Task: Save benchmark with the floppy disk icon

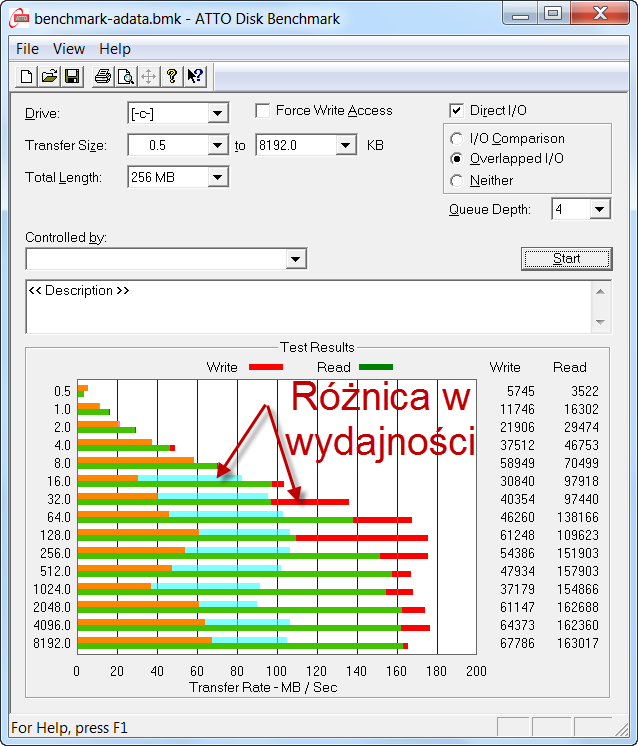Action: coord(72,77)
